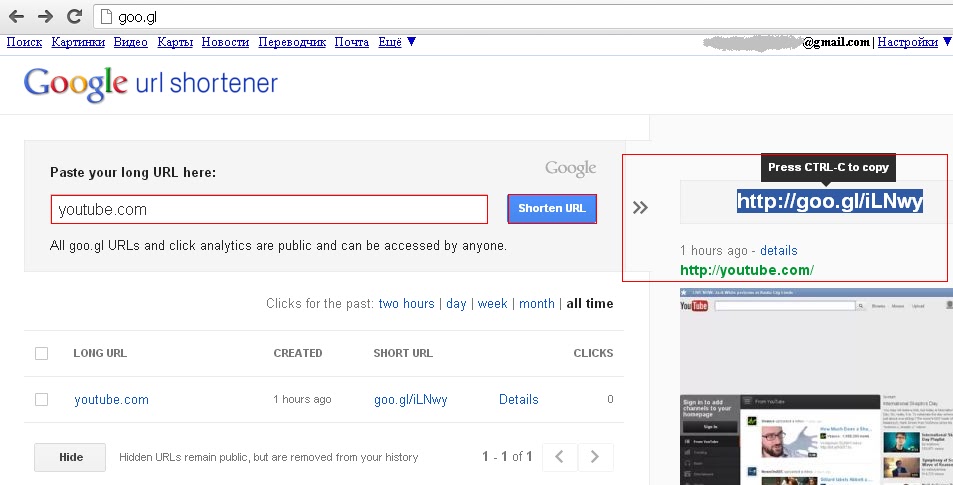The height and width of the screenshot is (485, 953).
Task: Filter clicks by week
Action: (x=492, y=303)
